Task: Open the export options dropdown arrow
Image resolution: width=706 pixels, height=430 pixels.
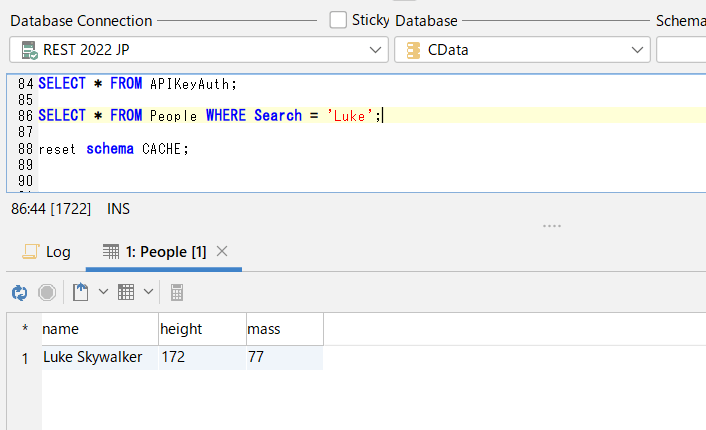Action: [x=103, y=292]
